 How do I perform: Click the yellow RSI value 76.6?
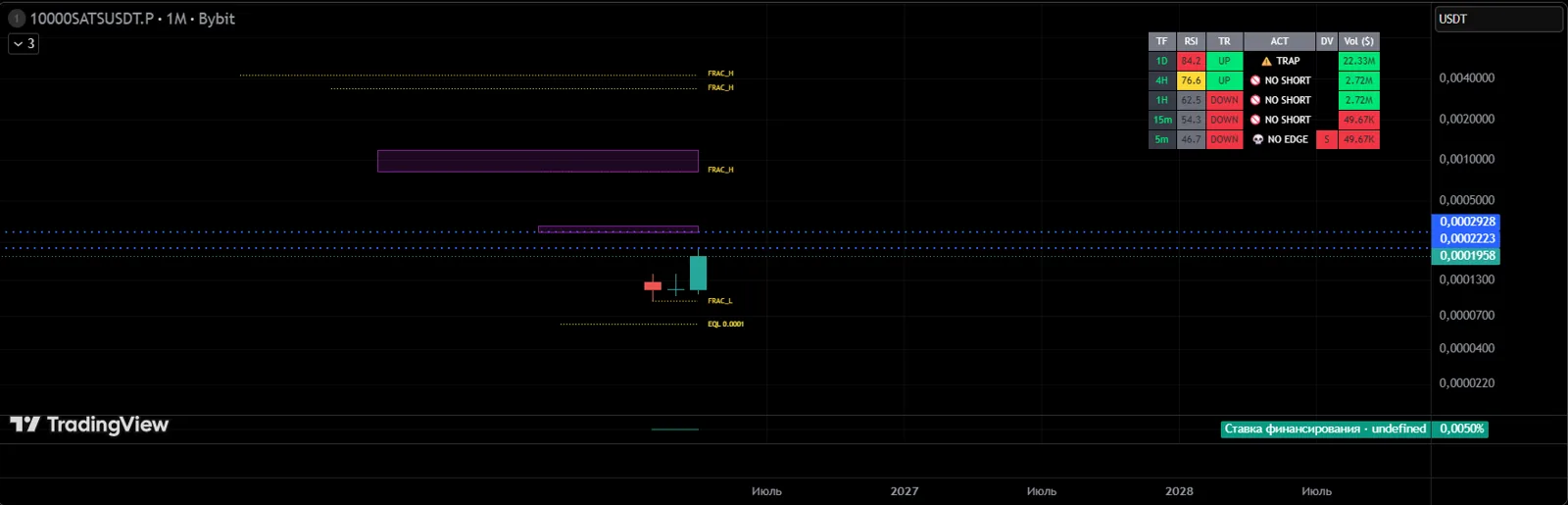1191,80
